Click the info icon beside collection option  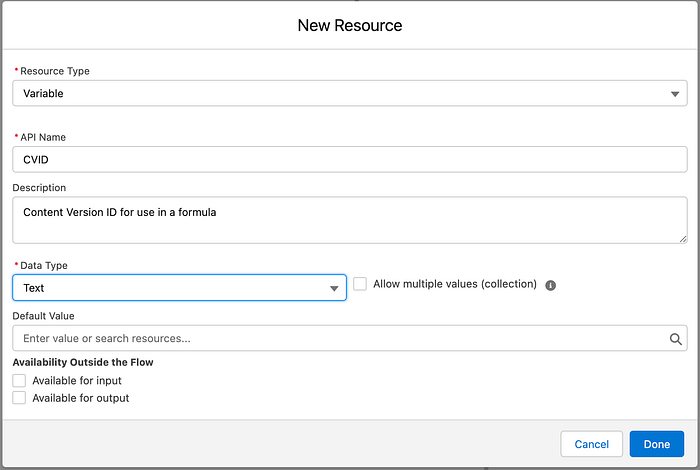[x=551, y=285]
